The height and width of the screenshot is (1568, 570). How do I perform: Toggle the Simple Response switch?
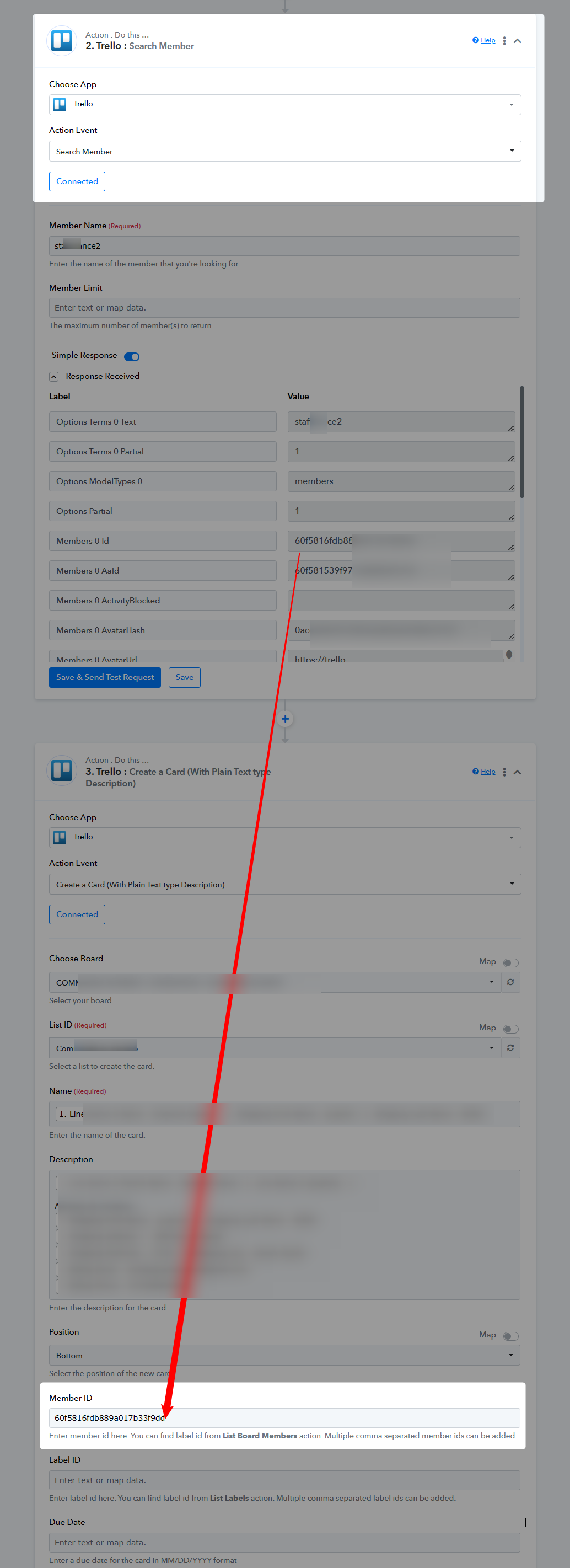coord(132,357)
